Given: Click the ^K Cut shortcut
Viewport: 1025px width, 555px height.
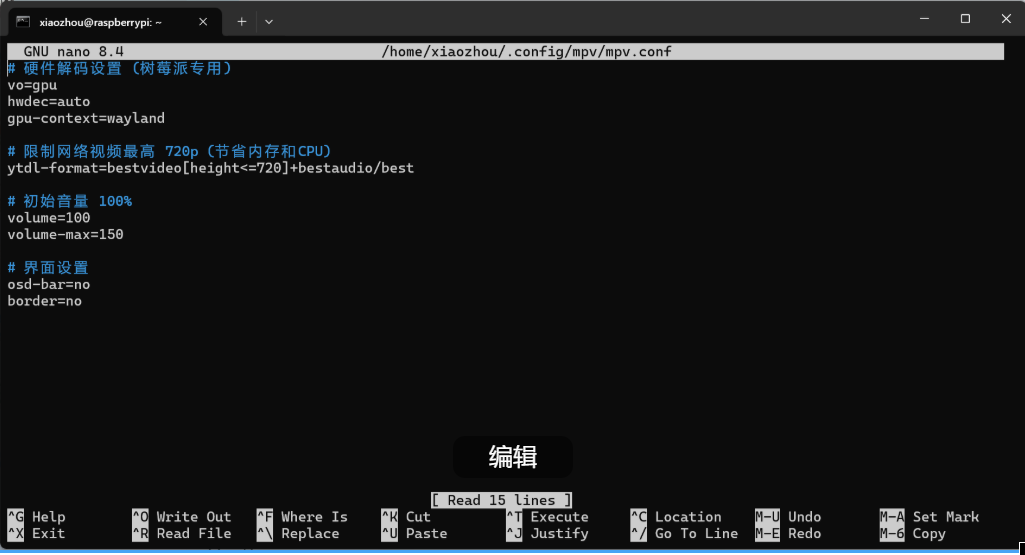Looking at the screenshot, I should tap(406, 517).
